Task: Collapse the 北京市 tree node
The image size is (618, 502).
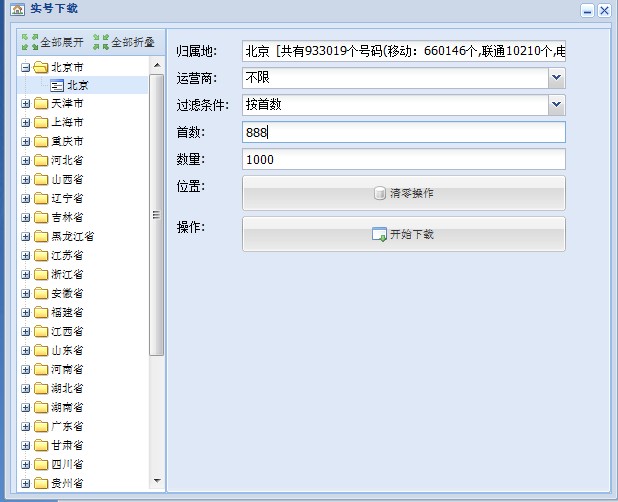Action: [25, 68]
